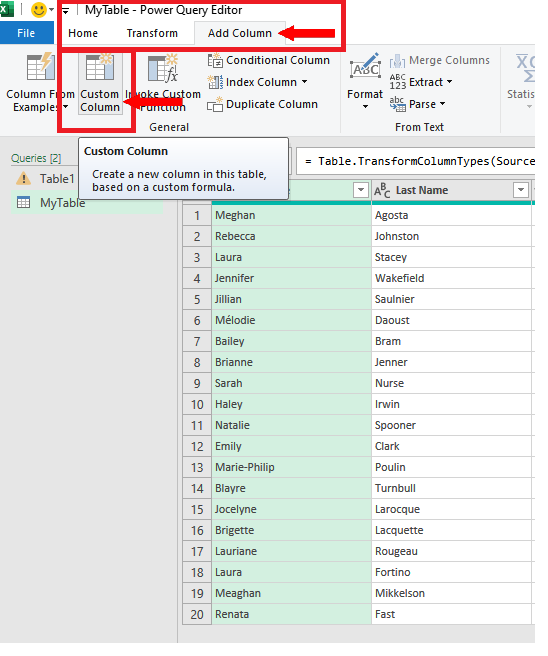Click the Extract ABC 123 icon
The width and height of the screenshot is (548, 656).
(397, 82)
